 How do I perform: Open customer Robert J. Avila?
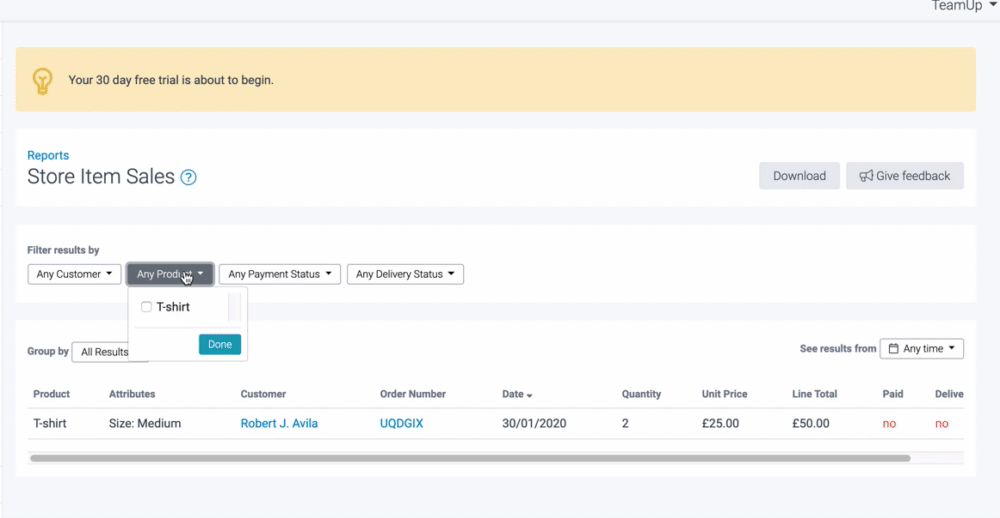pos(279,424)
